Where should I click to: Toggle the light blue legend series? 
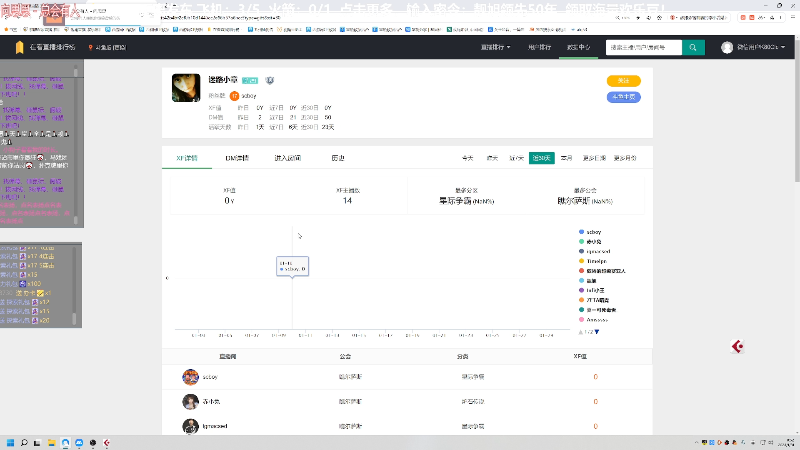588,281
